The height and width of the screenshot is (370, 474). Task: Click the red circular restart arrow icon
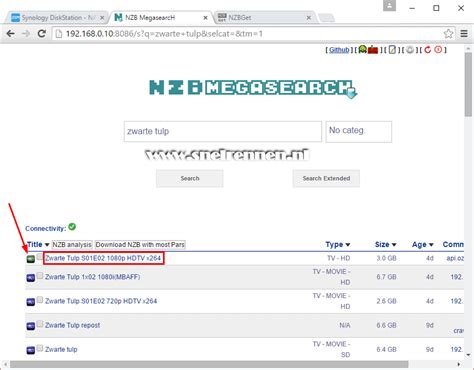point(427,50)
